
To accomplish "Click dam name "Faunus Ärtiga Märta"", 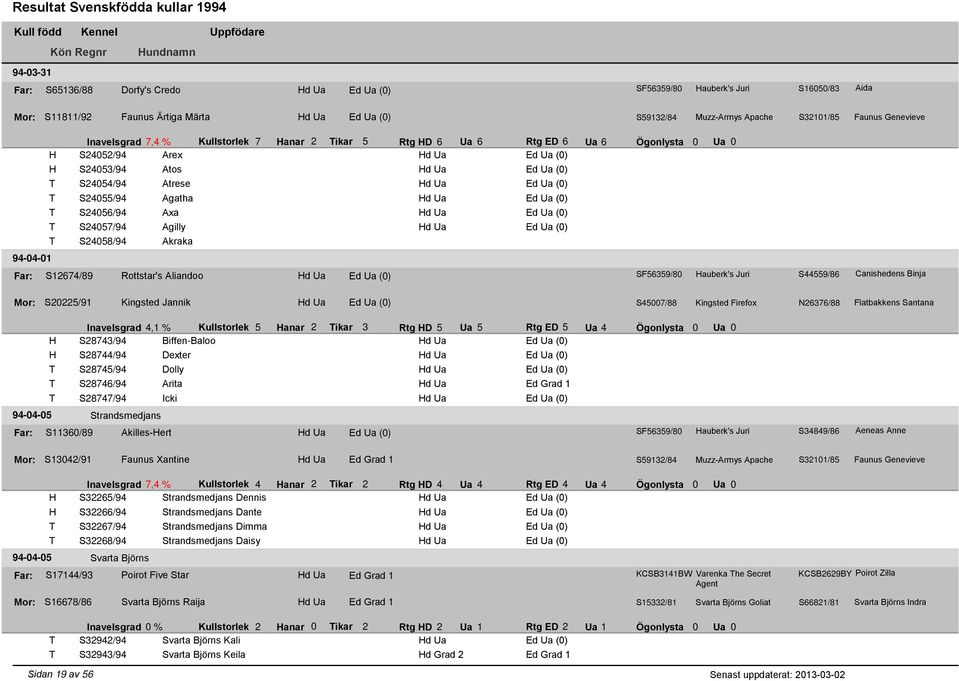I will 165,117.
